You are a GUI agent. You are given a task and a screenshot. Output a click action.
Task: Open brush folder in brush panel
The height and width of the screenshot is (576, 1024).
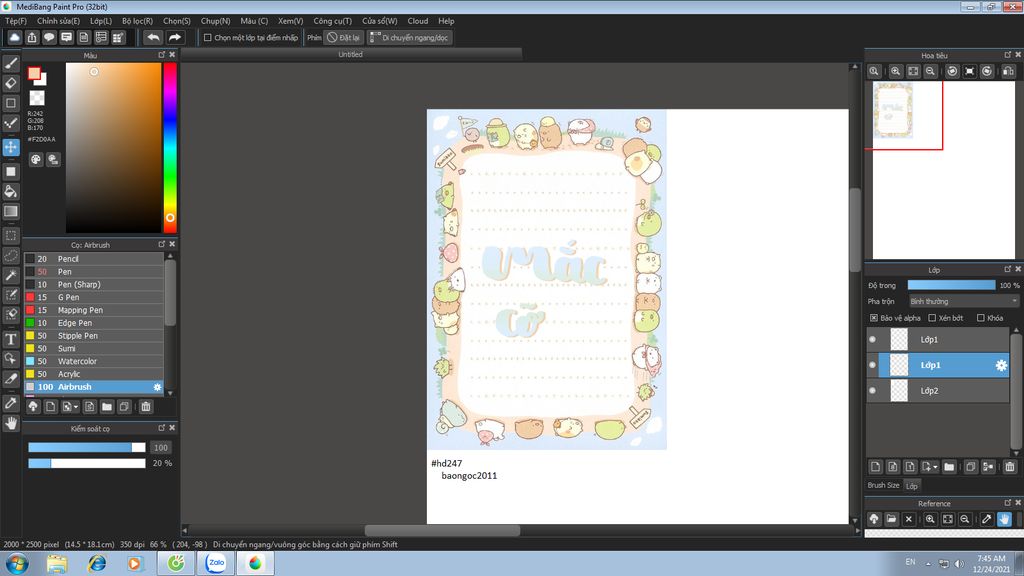107,406
